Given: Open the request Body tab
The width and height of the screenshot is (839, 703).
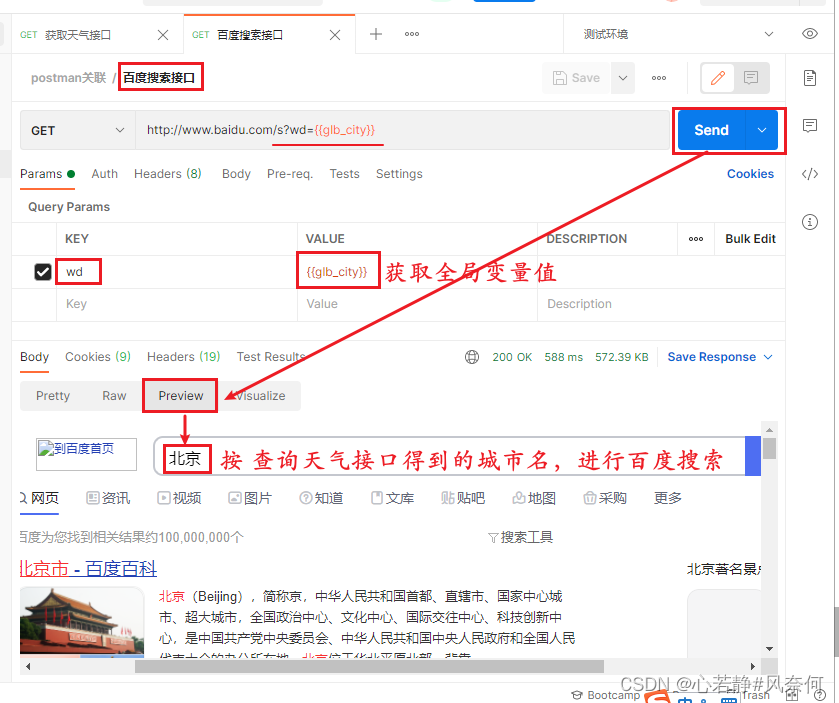Looking at the screenshot, I should point(236,174).
